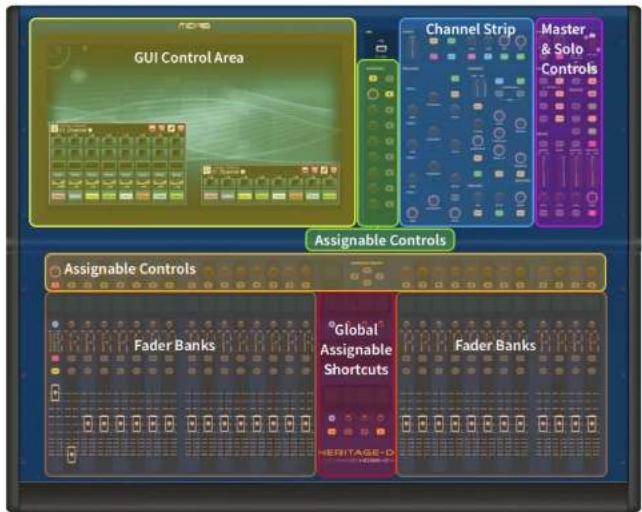Click the right Fader Banks label
This screenshot has height=512, width=642.
(495, 345)
